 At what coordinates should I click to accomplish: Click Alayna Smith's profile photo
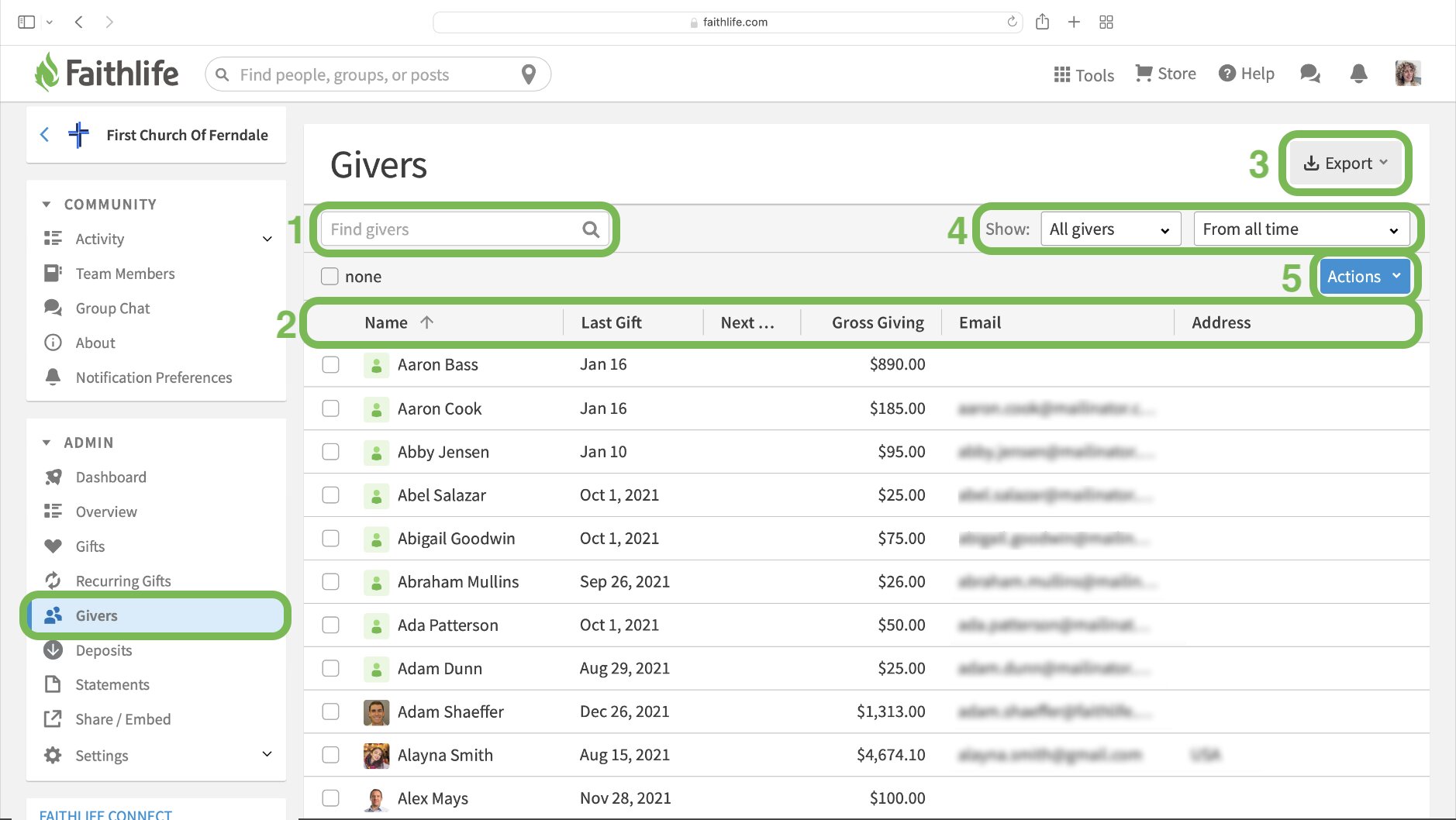[x=376, y=756]
